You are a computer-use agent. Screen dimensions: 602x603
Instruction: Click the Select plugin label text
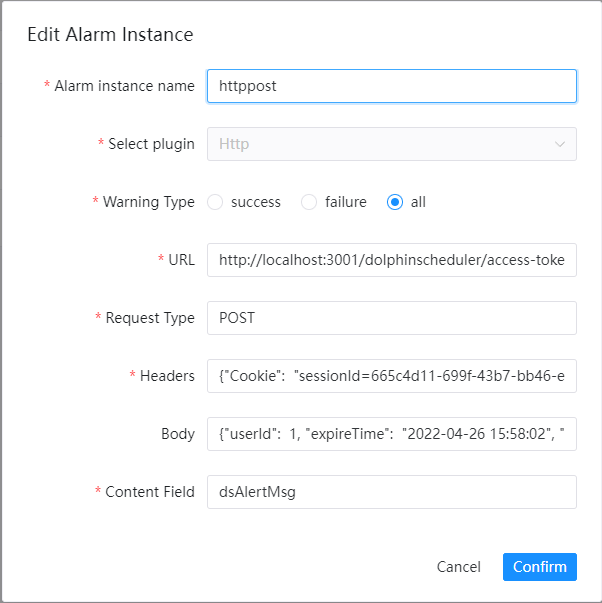coord(151,144)
